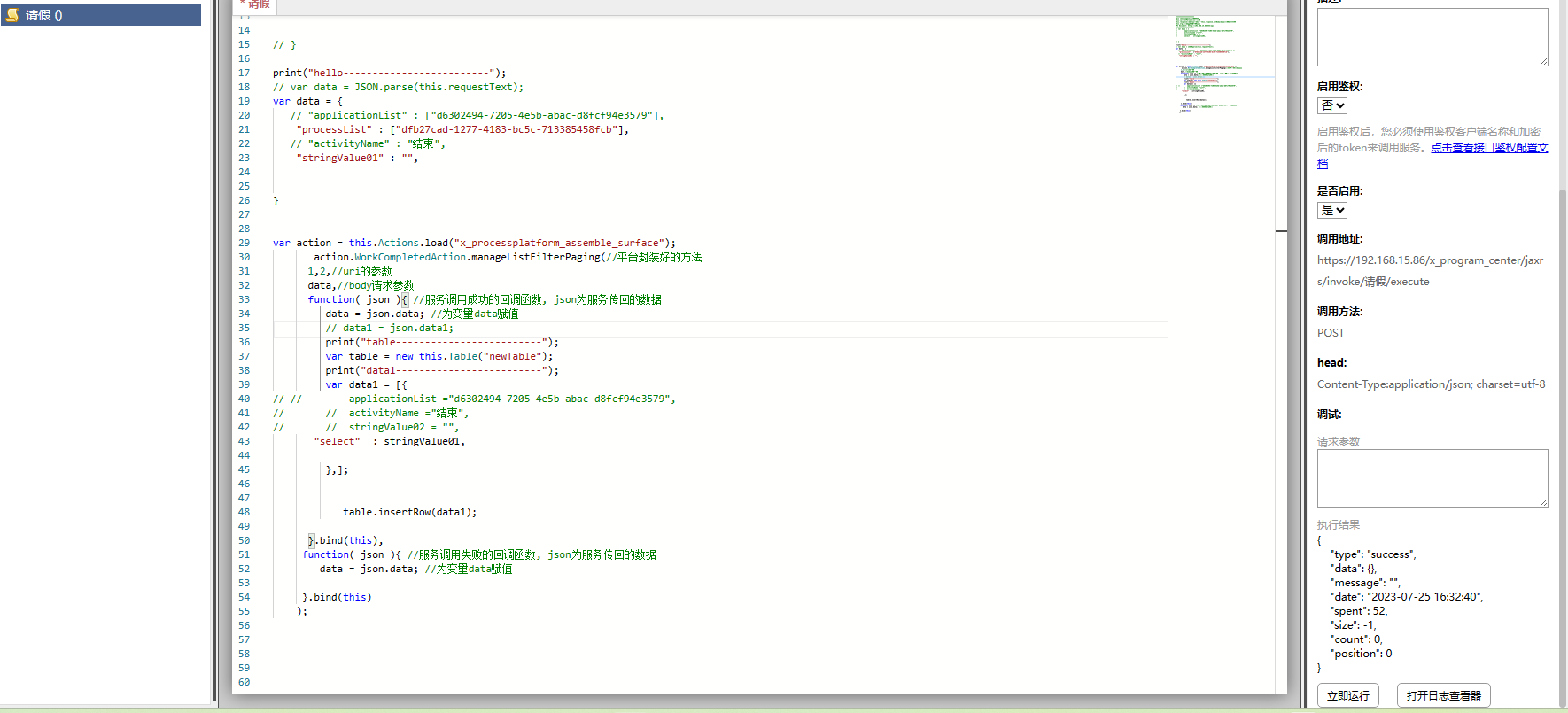Click inside the description text area at top

coord(1432,36)
